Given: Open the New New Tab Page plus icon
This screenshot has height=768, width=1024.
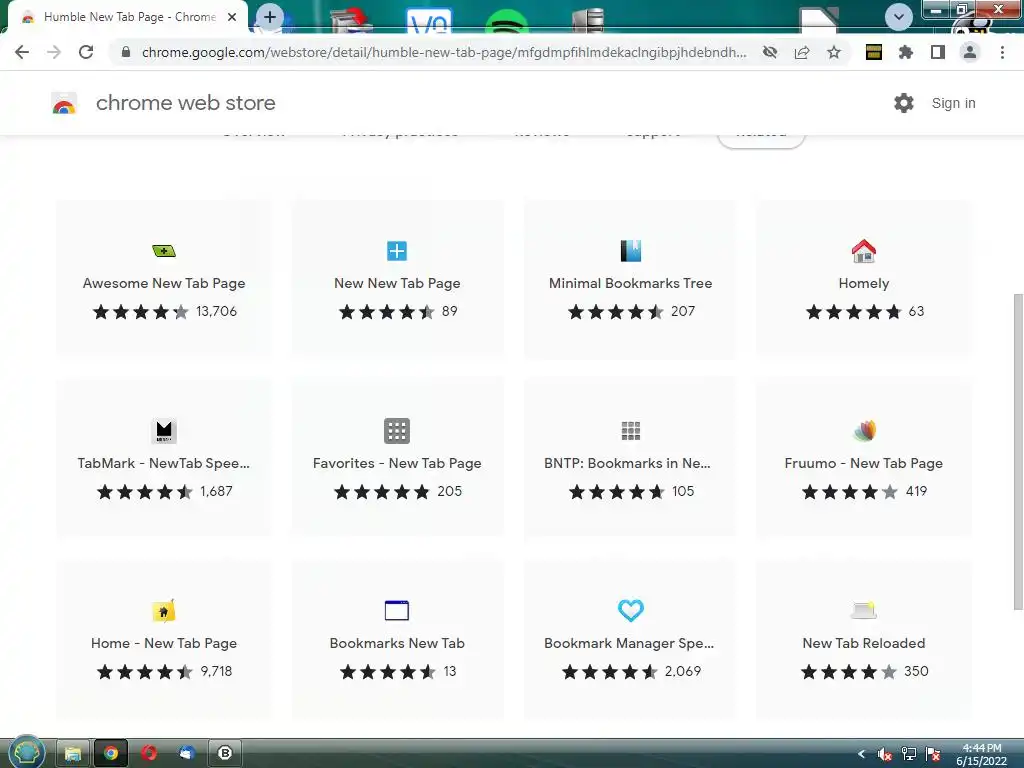Looking at the screenshot, I should 397,251.
